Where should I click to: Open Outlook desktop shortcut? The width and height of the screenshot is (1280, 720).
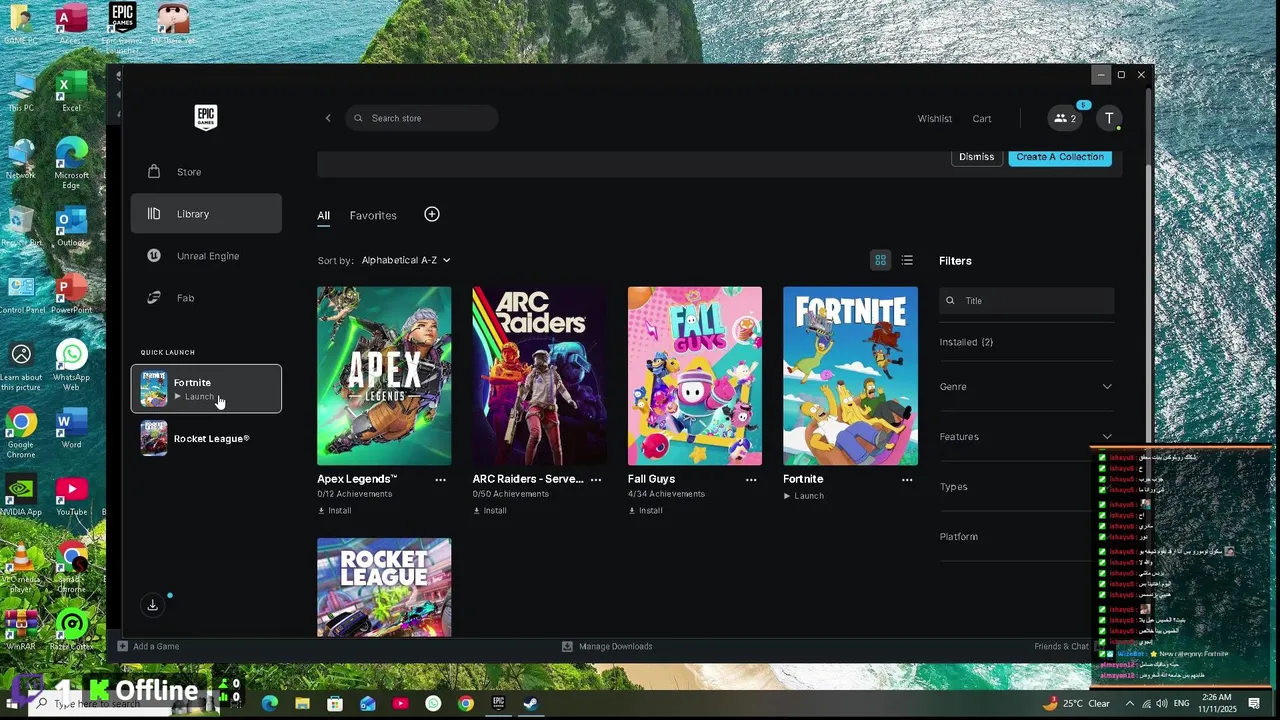tap(71, 227)
